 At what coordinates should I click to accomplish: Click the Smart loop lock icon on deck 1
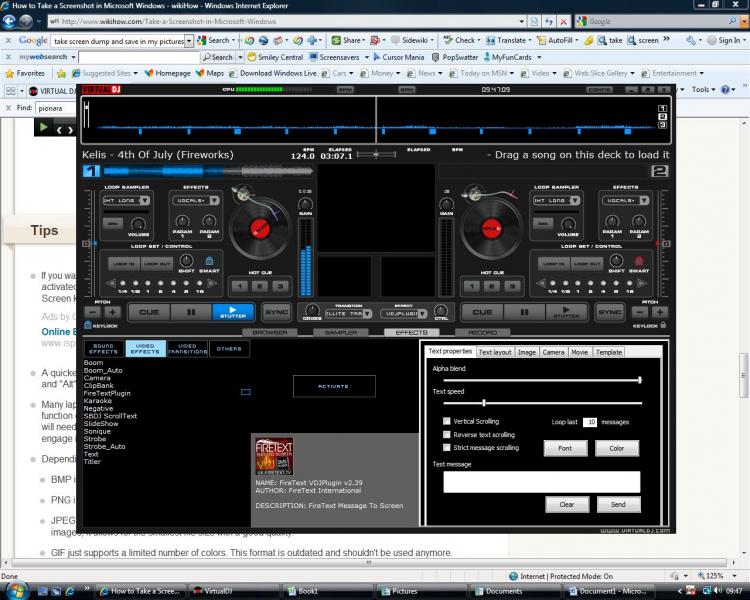[209, 262]
